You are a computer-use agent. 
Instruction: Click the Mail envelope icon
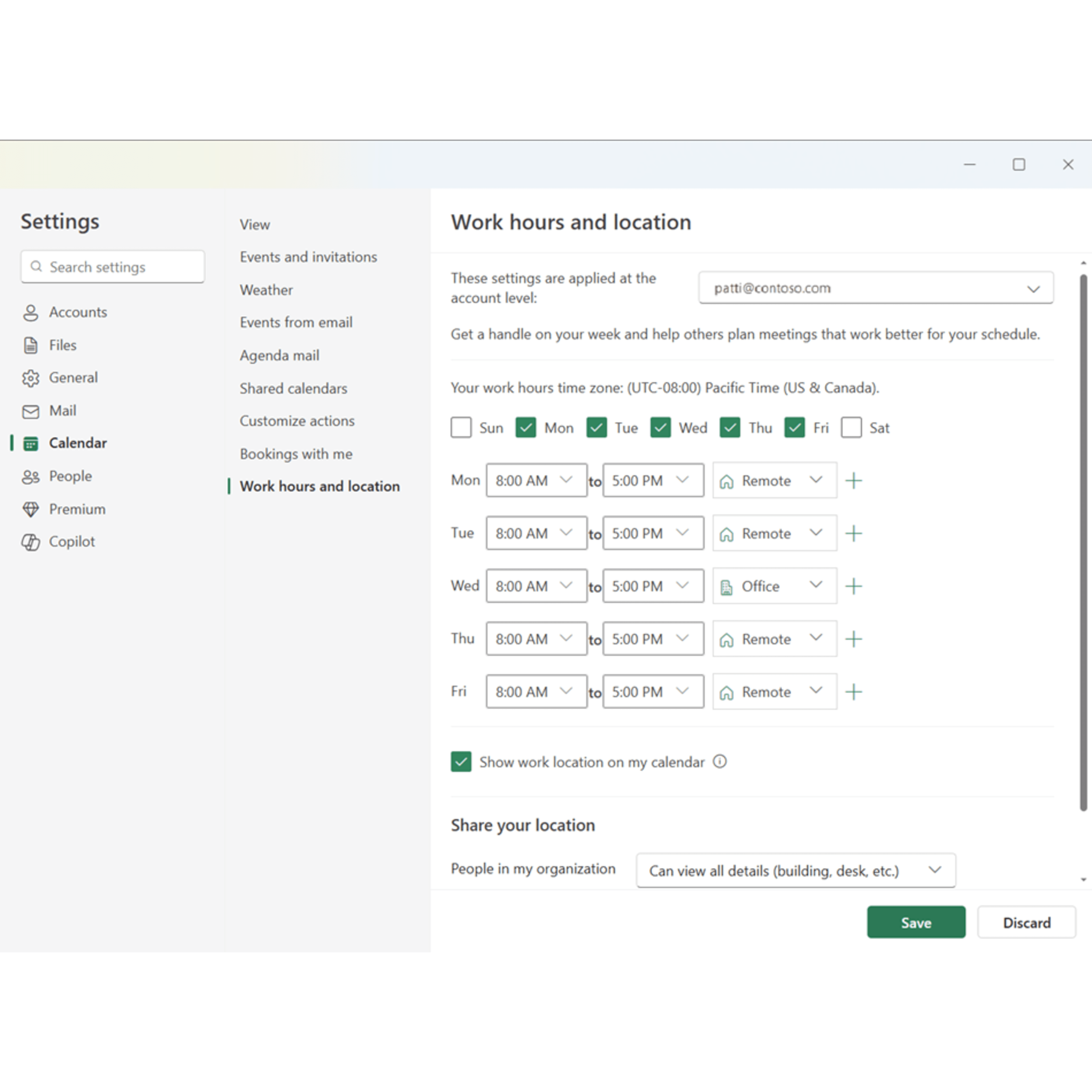tap(30, 411)
